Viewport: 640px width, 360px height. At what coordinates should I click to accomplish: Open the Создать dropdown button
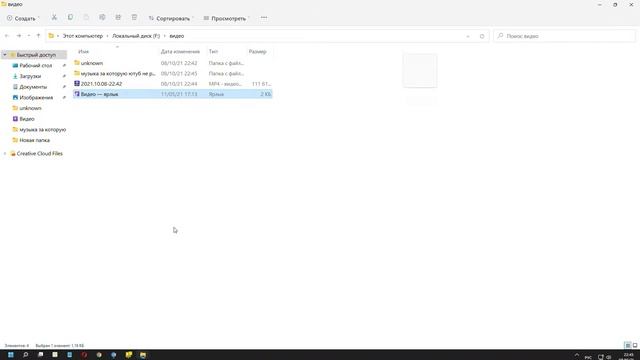pos(23,18)
